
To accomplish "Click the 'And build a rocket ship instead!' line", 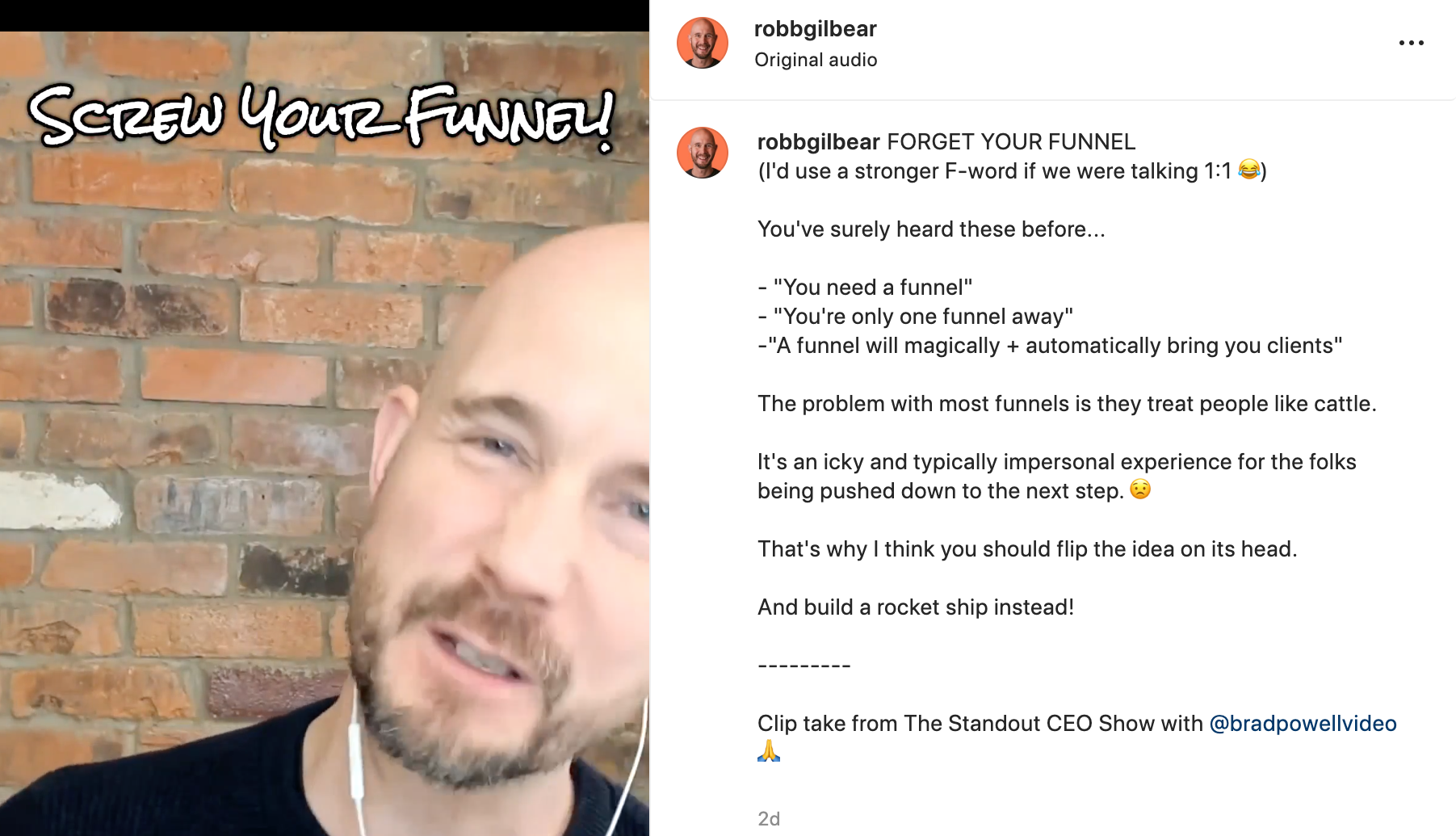I will click(916, 607).
